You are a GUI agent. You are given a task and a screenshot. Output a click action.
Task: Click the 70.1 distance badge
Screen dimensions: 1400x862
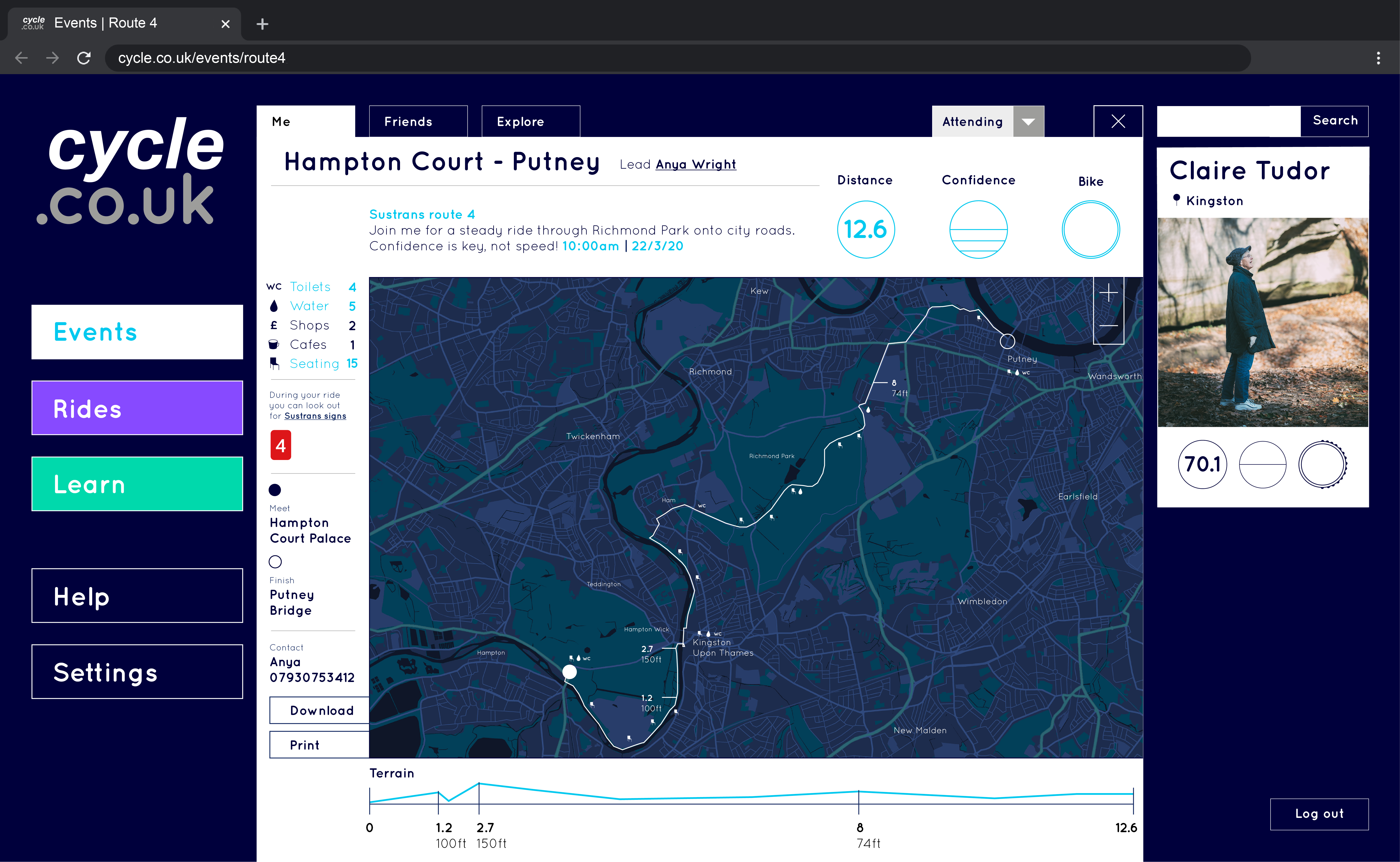1202,465
